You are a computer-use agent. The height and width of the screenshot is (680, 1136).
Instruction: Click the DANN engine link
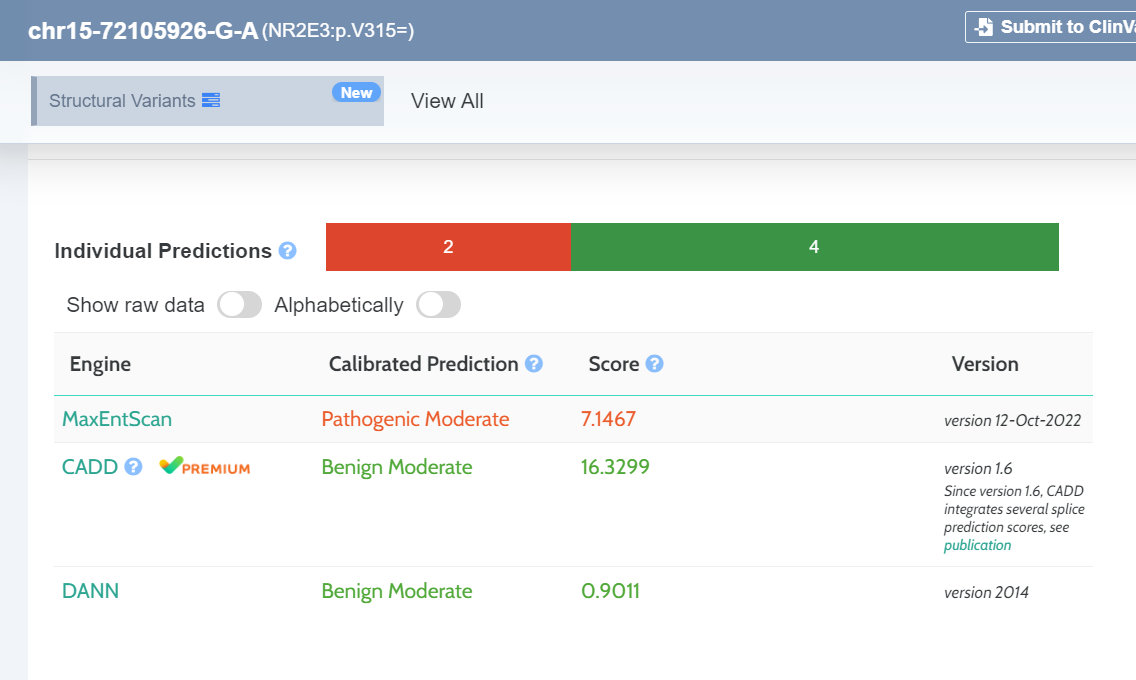coord(90,591)
